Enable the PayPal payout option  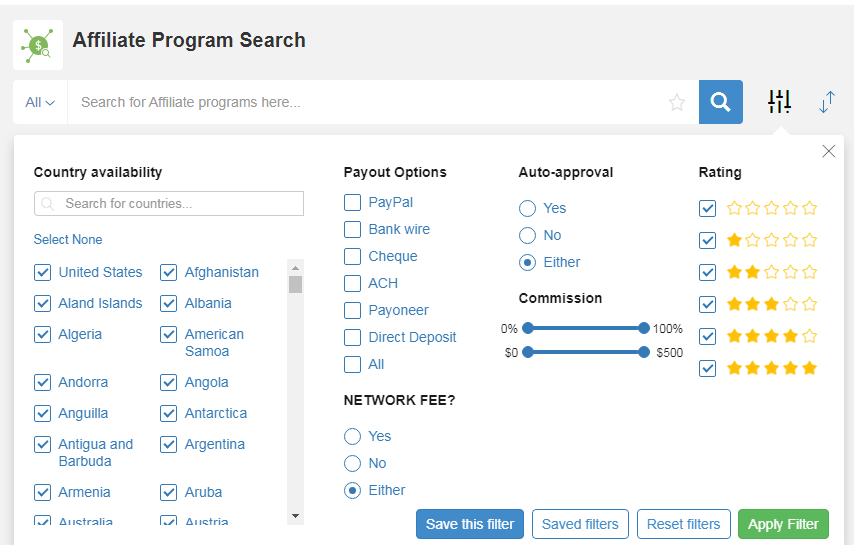(x=352, y=203)
